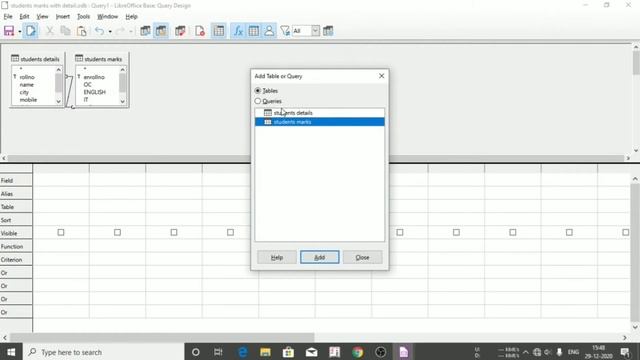Click the down arrow in the students marks field list
Screen dimensions: 640x360
point(122,101)
